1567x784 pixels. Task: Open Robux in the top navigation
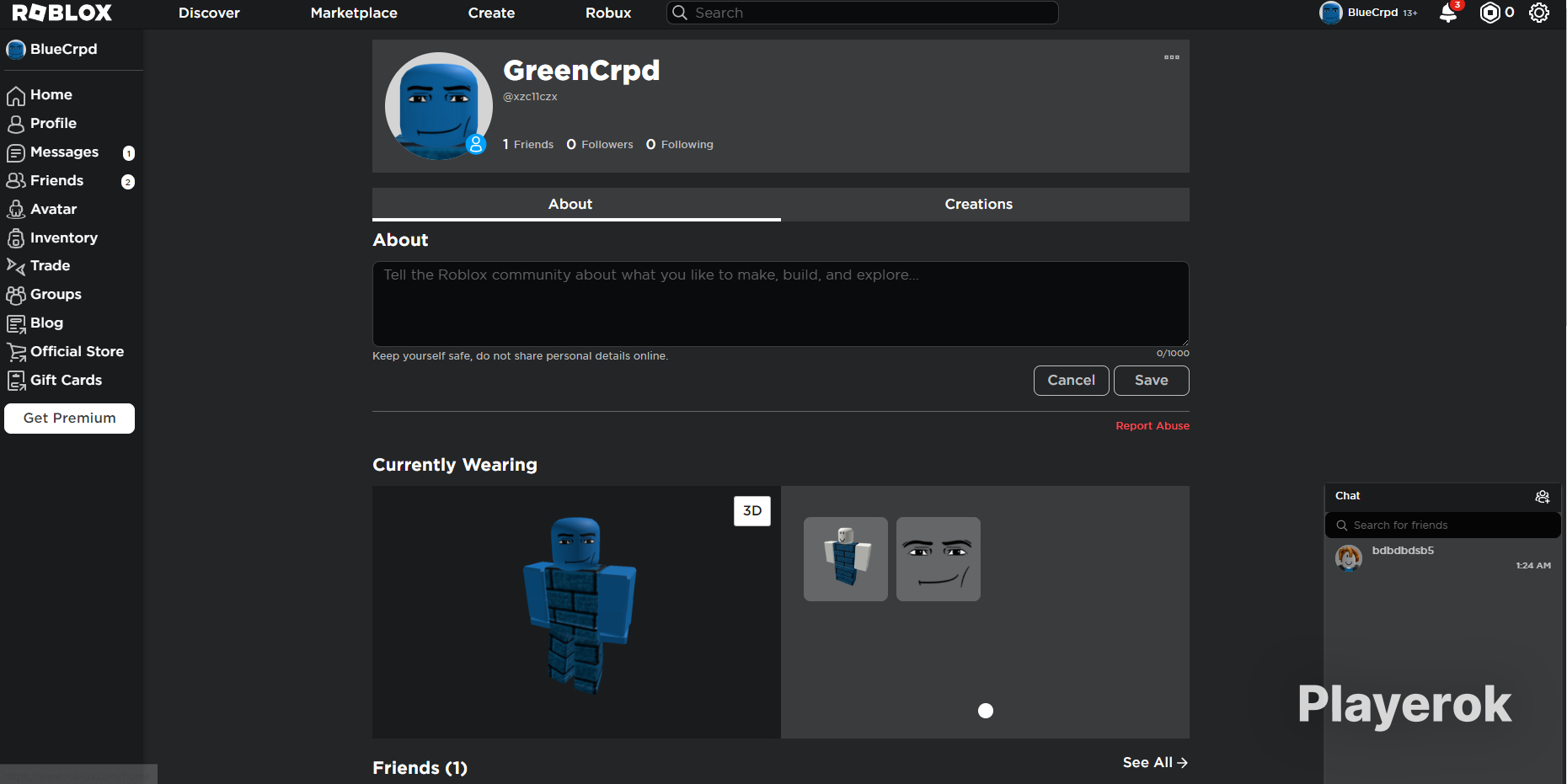click(608, 13)
